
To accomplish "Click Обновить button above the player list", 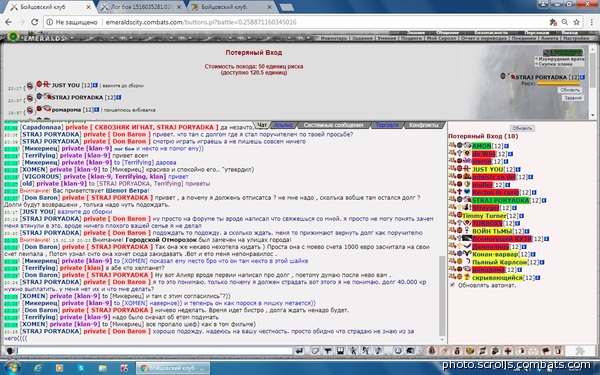I will coord(522,129).
